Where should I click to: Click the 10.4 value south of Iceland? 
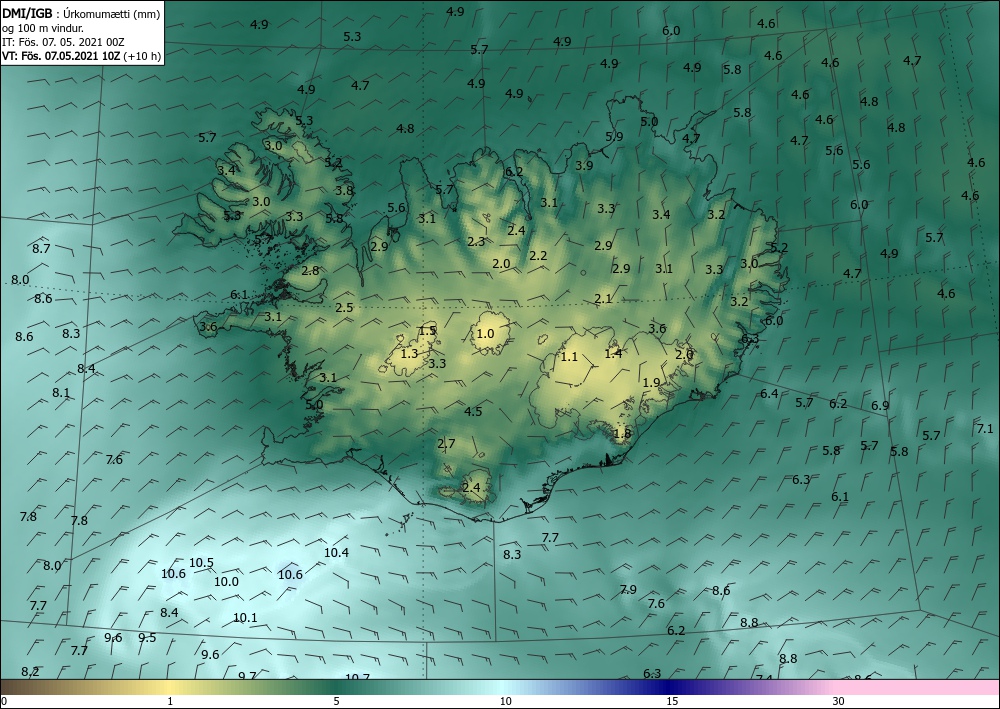(x=336, y=553)
